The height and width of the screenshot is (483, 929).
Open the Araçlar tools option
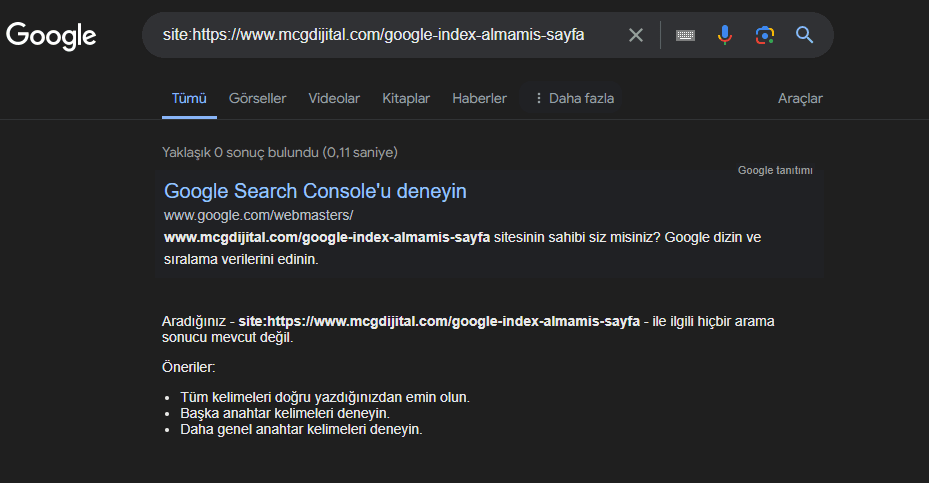[800, 98]
